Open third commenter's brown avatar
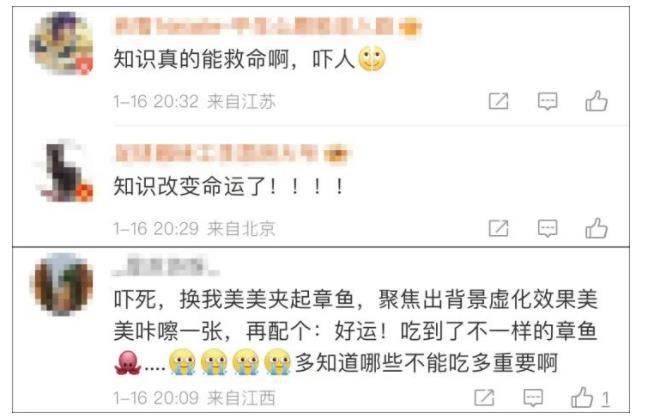Viewport: 647px width, 420px height. (x=61, y=285)
